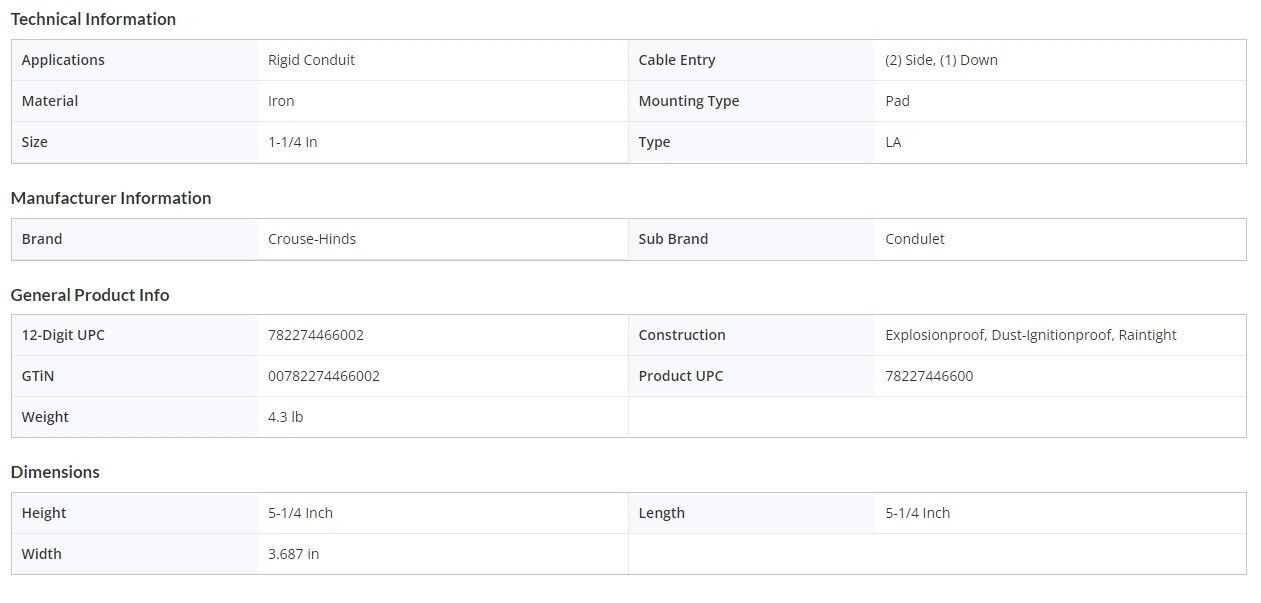
Task: Click the LA type value
Action: coord(893,142)
